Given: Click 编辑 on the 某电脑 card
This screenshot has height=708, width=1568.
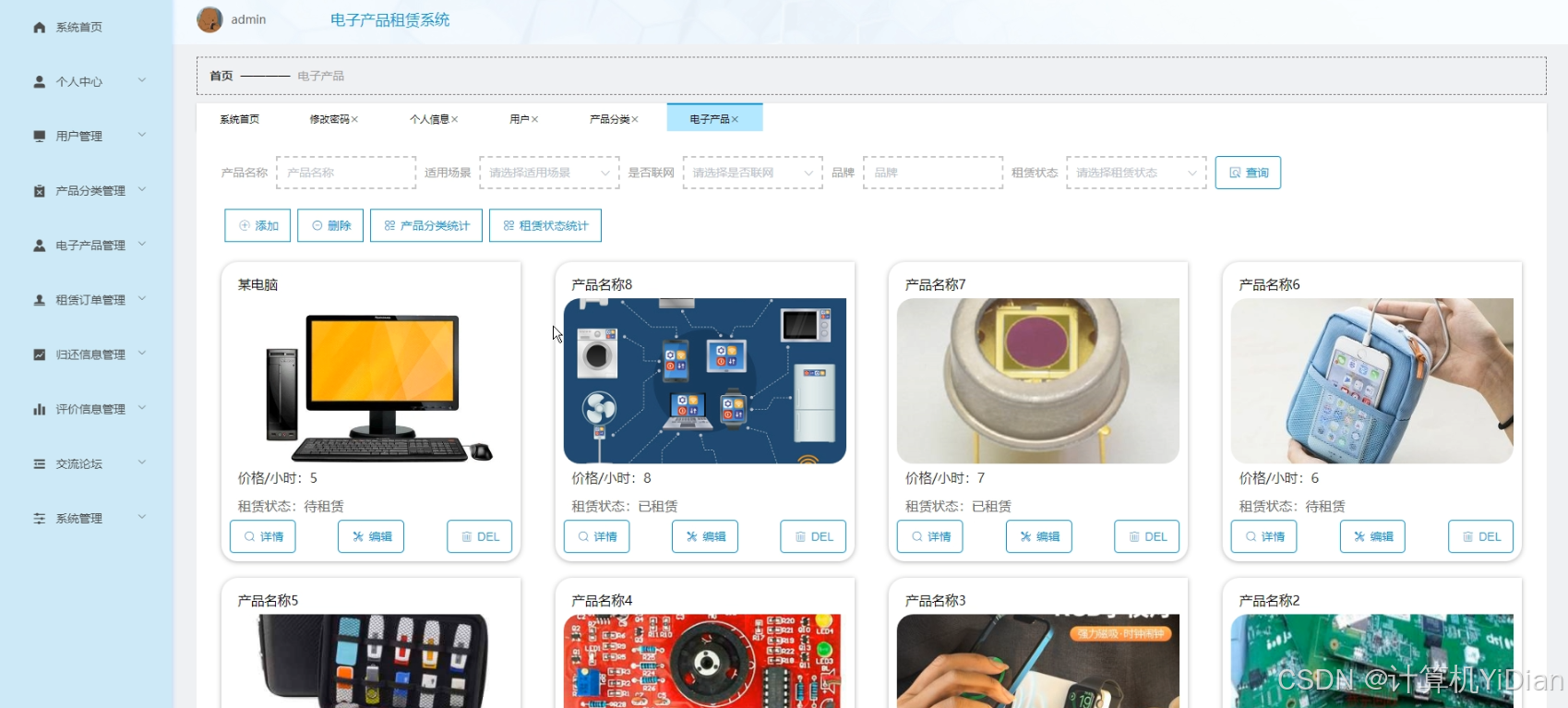Looking at the screenshot, I should 371,536.
